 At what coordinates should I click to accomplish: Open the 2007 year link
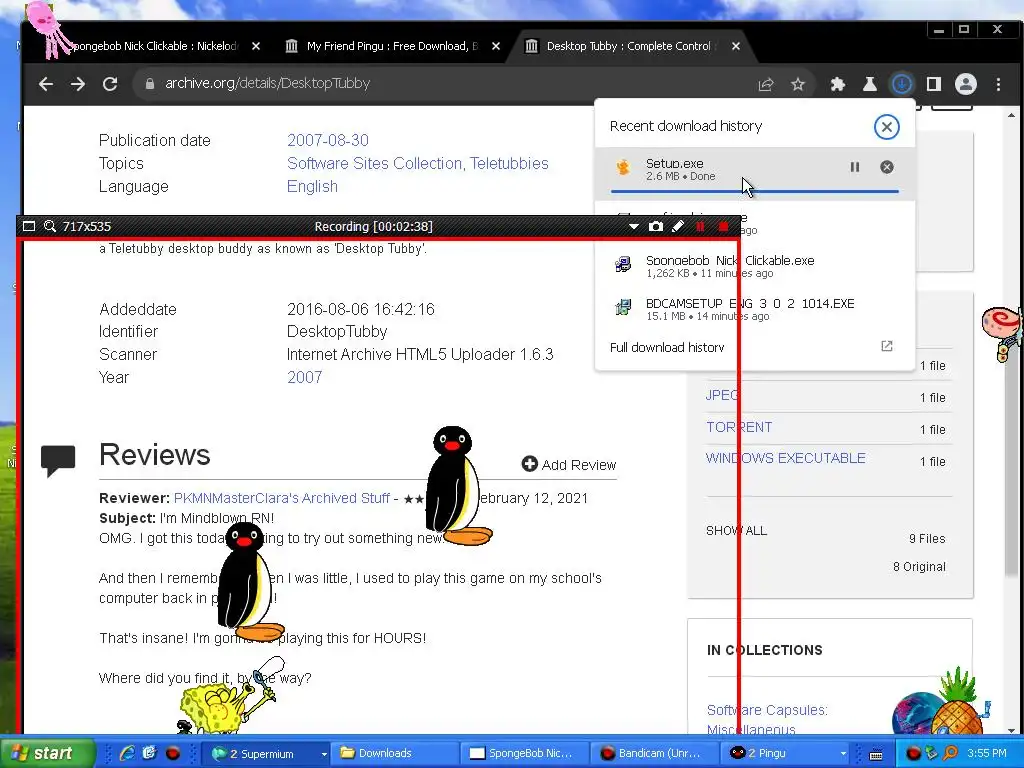pos(304,377)
